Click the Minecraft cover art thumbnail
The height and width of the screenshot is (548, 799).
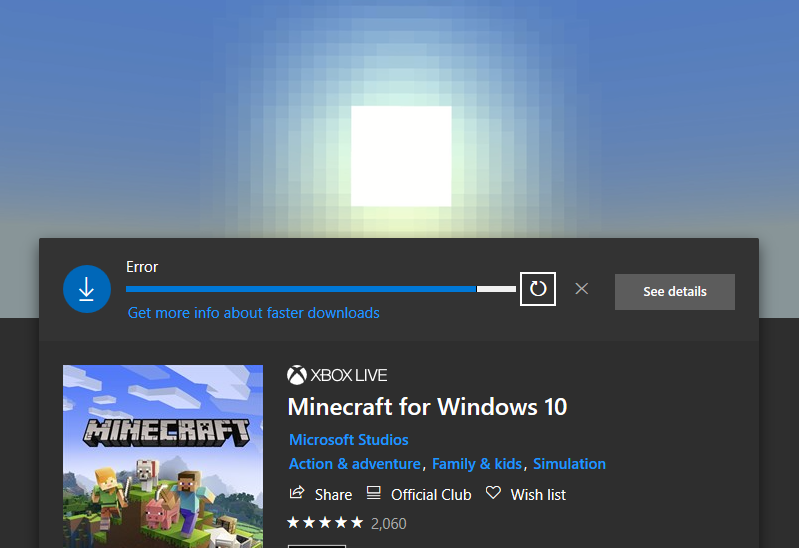(x=163, y=456)
